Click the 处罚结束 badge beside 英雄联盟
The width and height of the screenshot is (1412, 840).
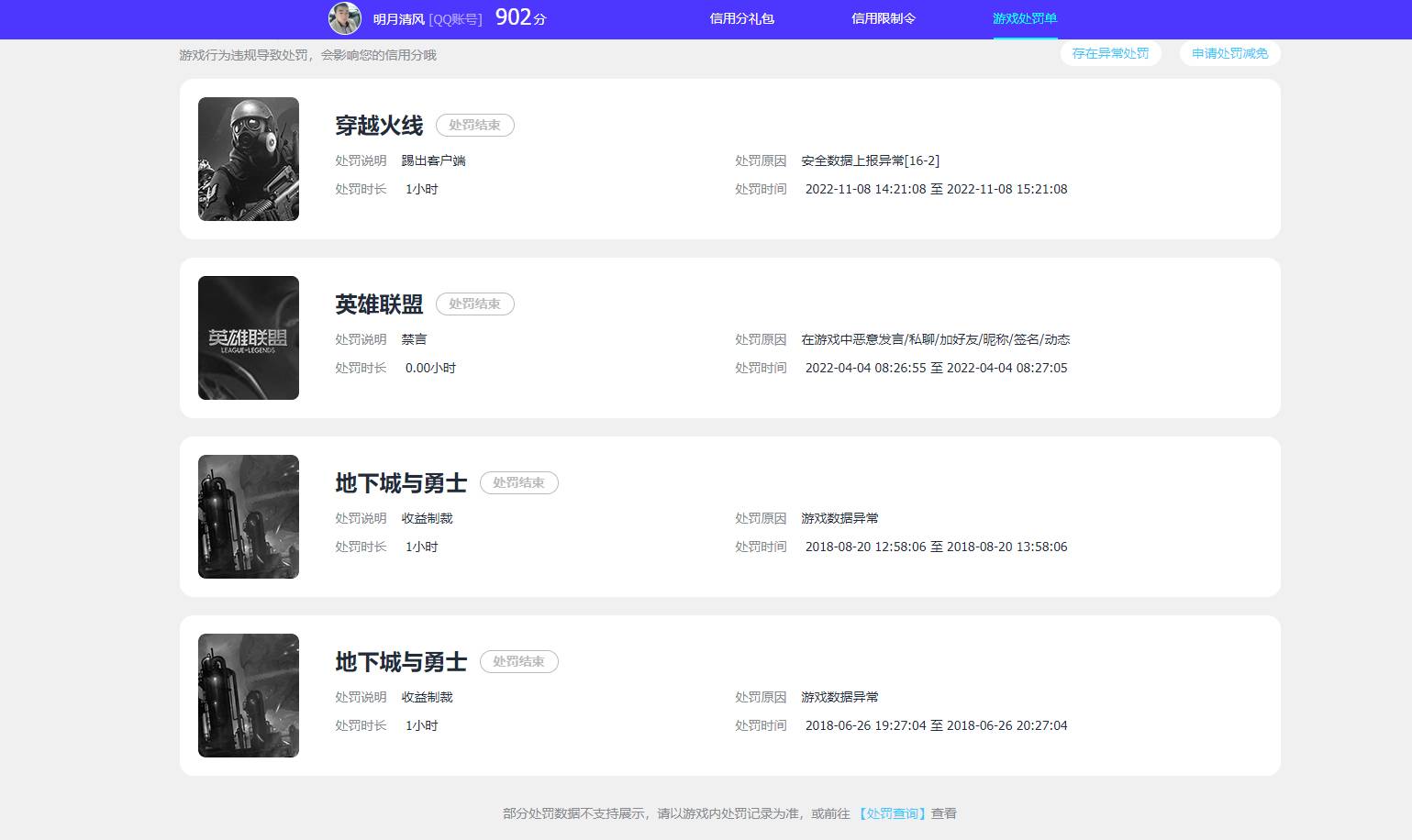click(474, 304)
